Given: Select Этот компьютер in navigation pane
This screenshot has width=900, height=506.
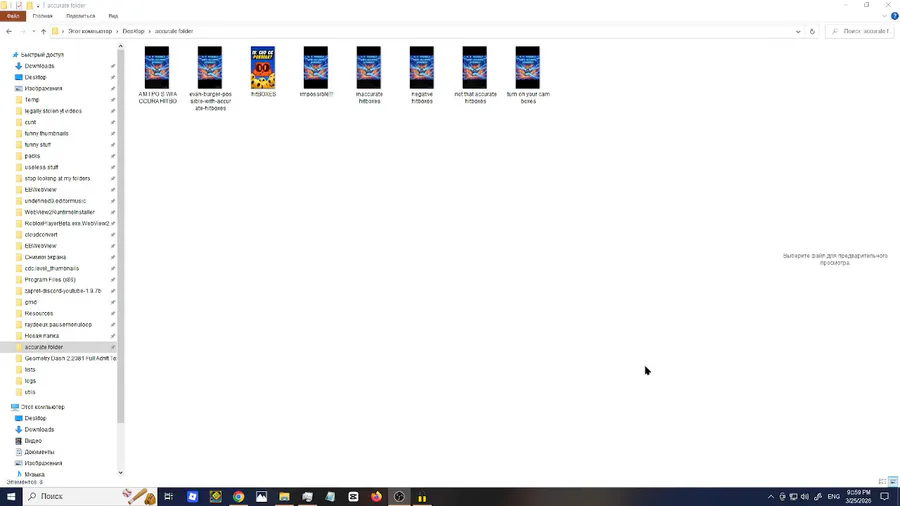Looking at the screenshot, I should (x=42, y=407).
